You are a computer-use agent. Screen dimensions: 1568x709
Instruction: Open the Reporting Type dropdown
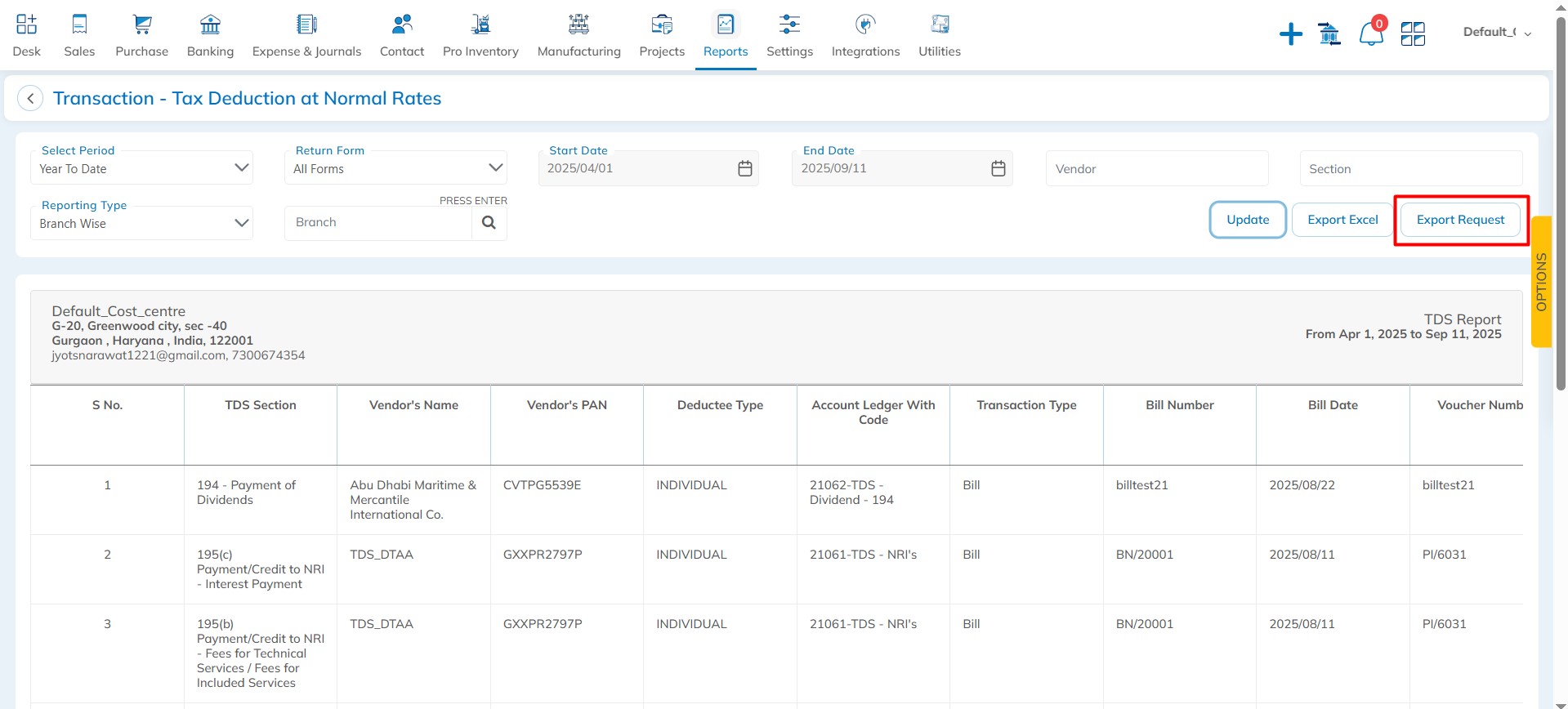click(142, 223)
